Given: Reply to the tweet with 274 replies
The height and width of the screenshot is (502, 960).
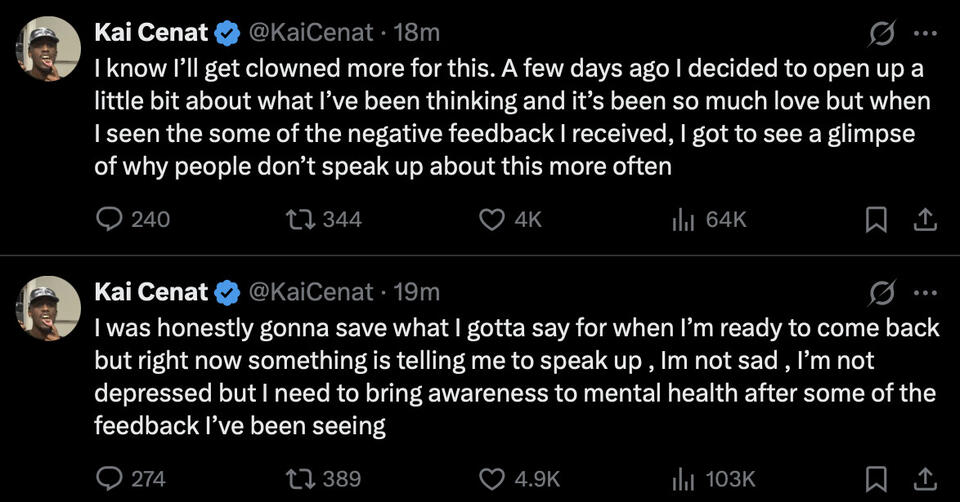Looking at the screenshot, I should tap(109, 478).
